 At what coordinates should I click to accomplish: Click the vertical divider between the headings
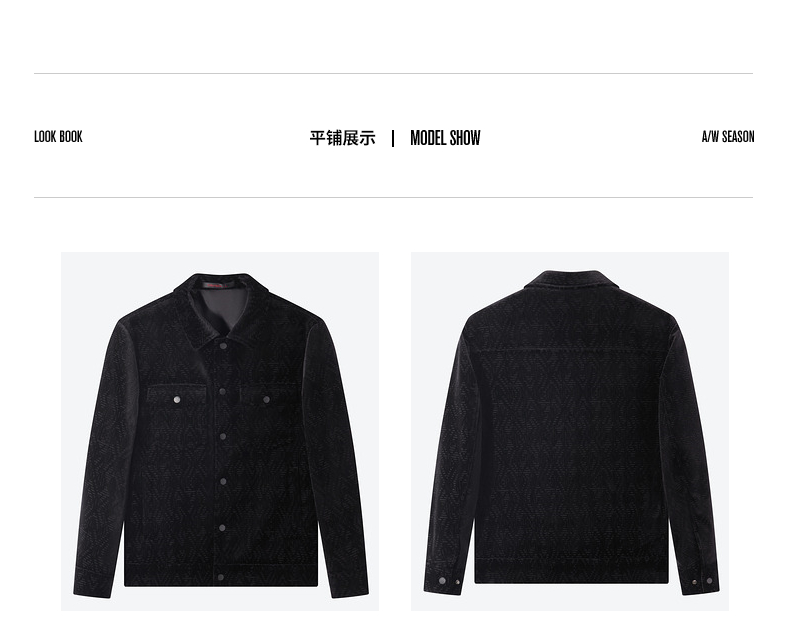click(x=393, y=139)
